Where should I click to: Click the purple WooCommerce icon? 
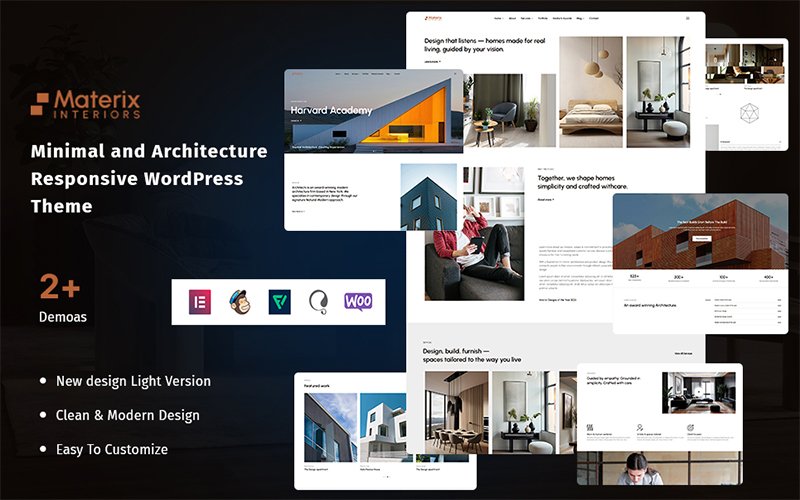point(358,301)
